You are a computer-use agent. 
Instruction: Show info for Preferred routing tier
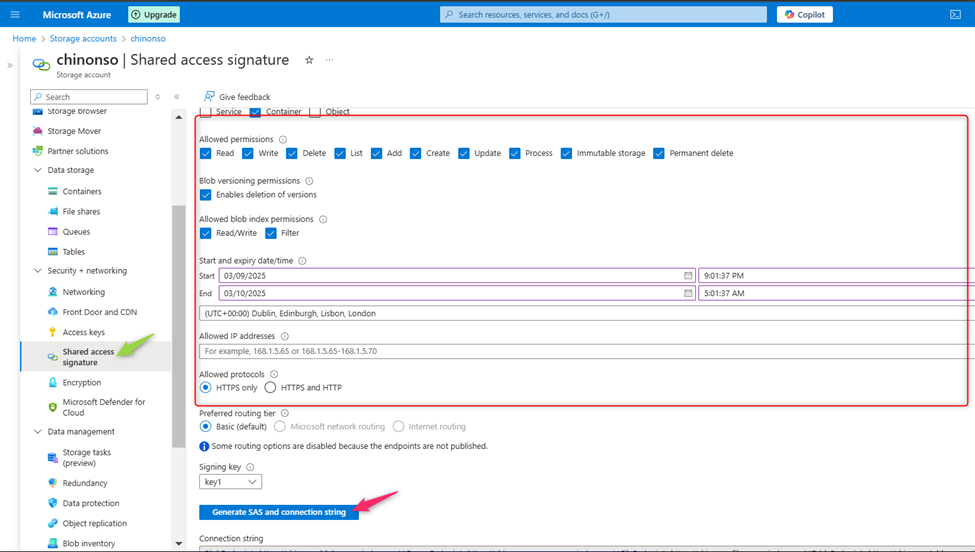(x=285, y=413)
